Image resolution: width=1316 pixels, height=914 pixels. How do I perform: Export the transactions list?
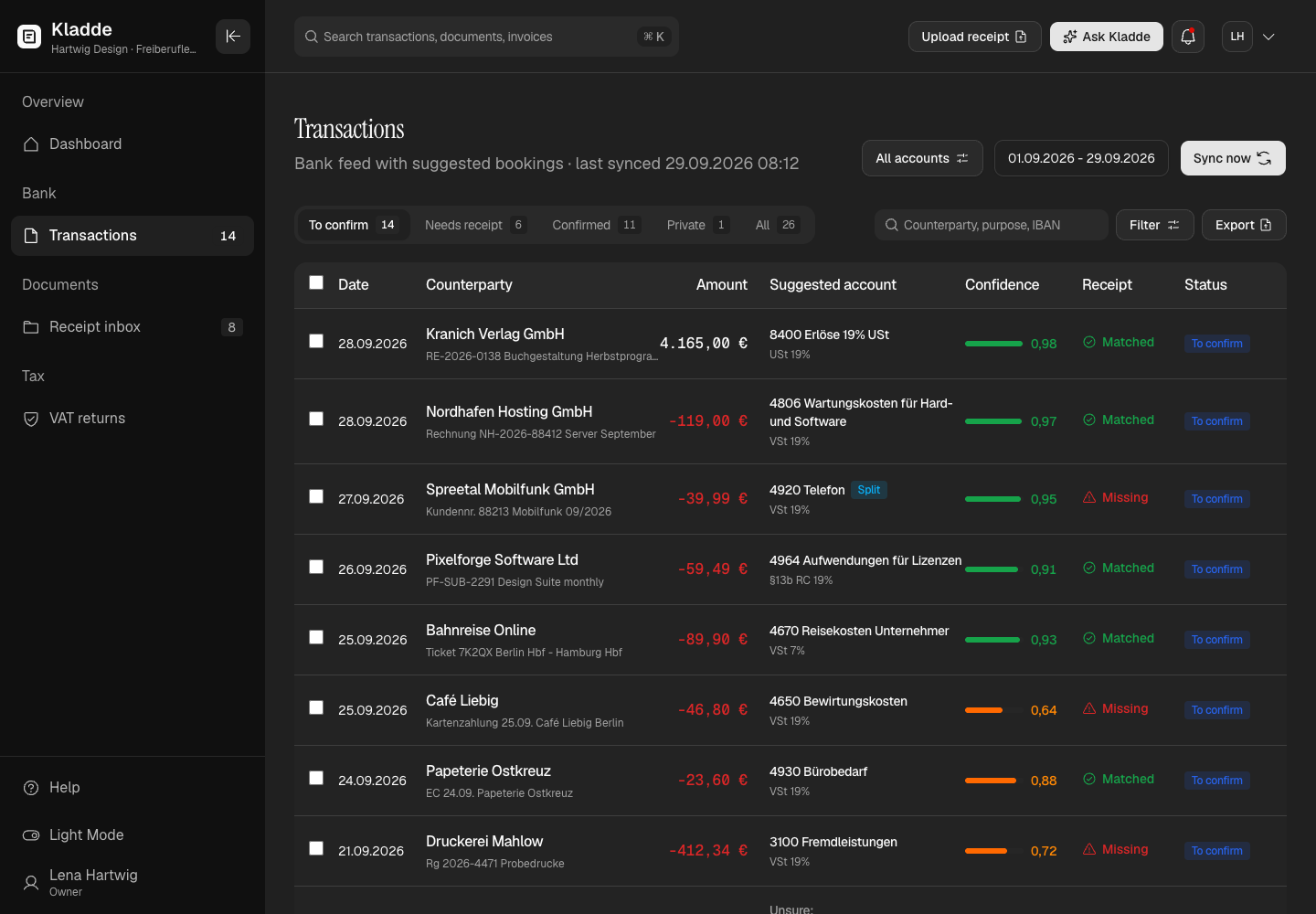pyautogui.click(x=1244, y=225)
